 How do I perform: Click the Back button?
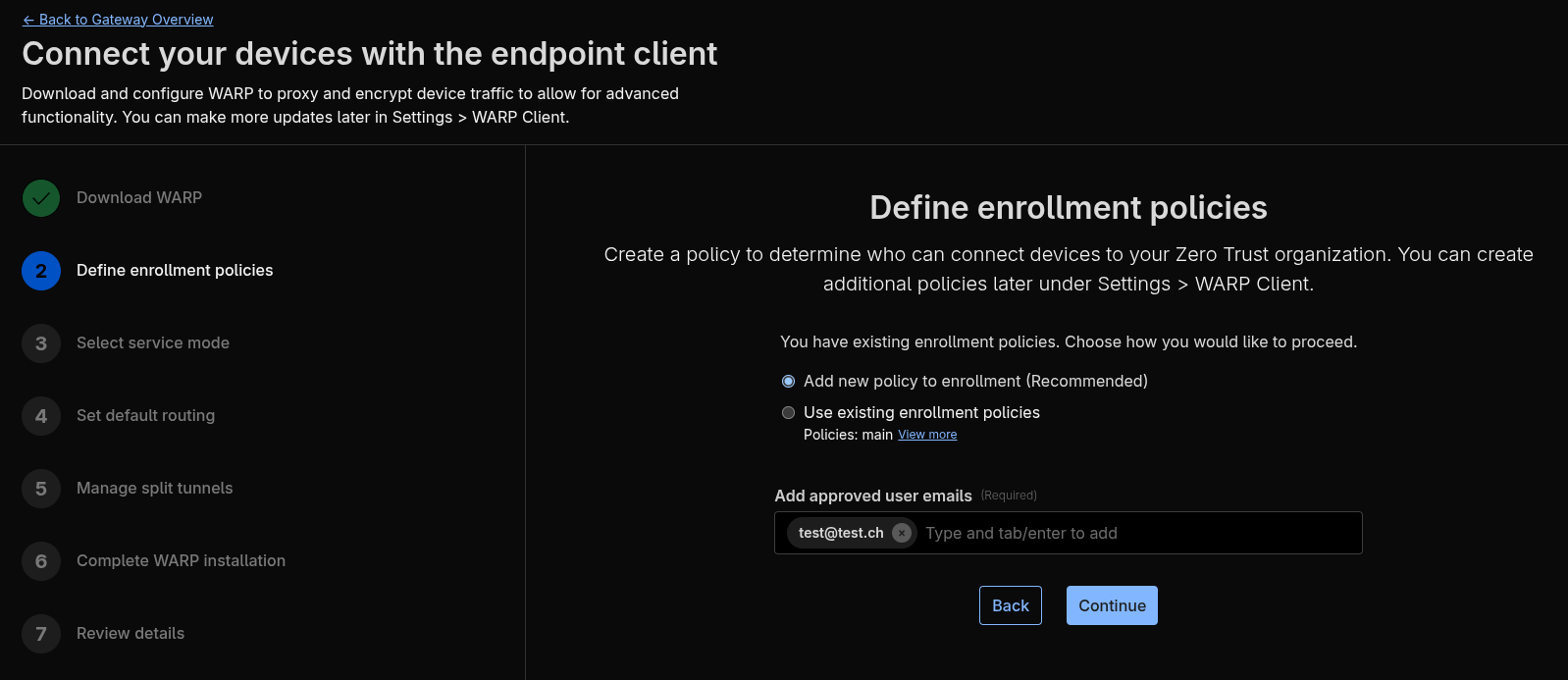click(x=1010, y=605)
